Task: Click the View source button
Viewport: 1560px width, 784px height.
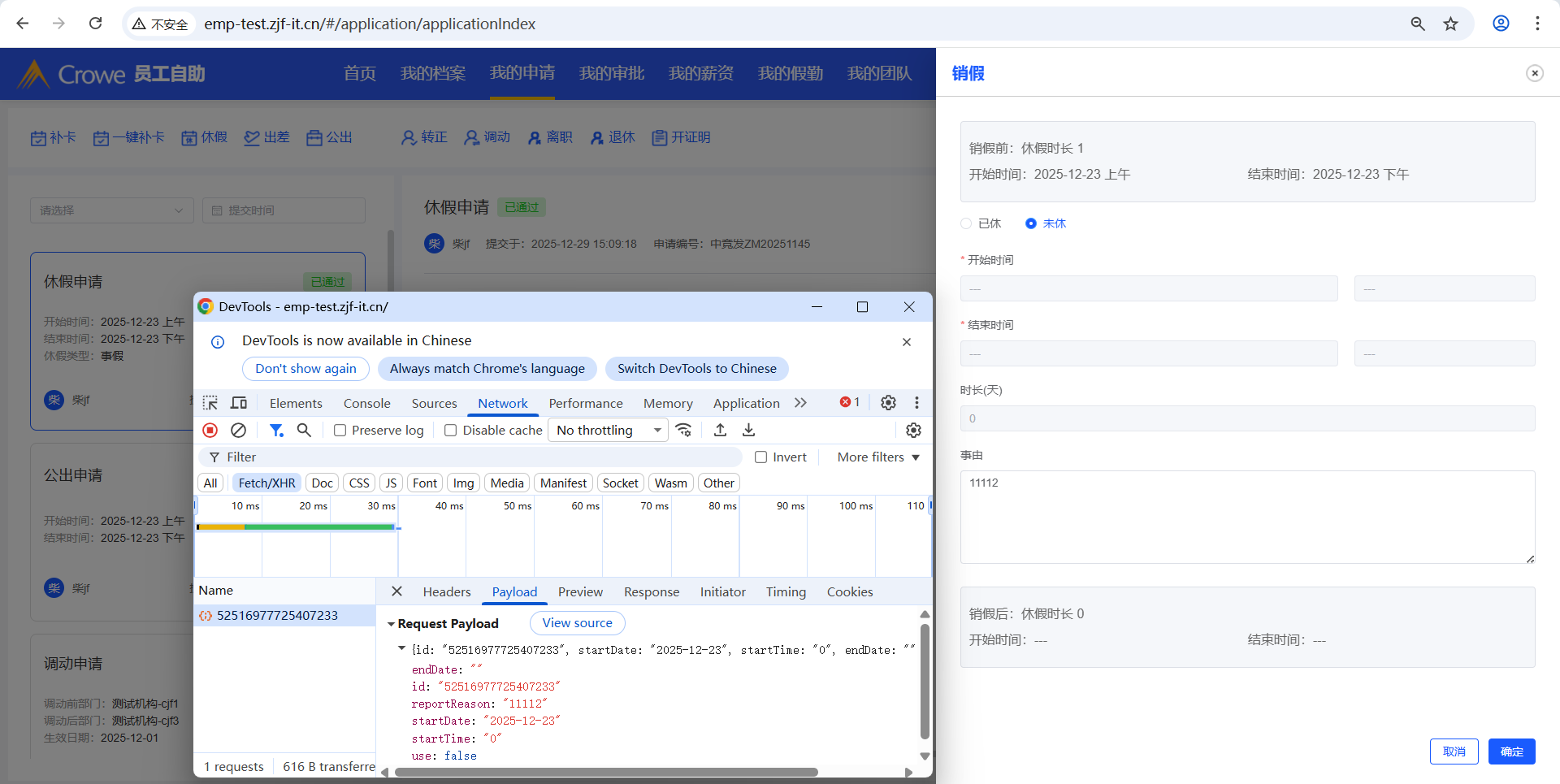Action: pyautogui.click(x=577, y=623)
